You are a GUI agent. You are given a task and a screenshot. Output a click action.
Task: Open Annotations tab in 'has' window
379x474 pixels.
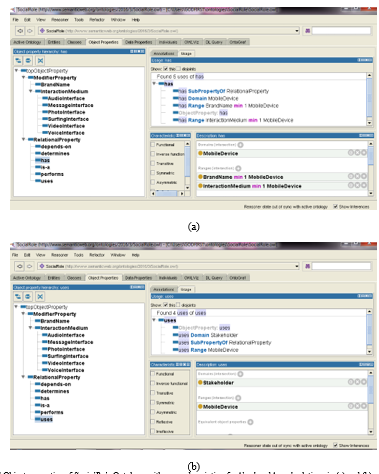(x=164, y=53)
